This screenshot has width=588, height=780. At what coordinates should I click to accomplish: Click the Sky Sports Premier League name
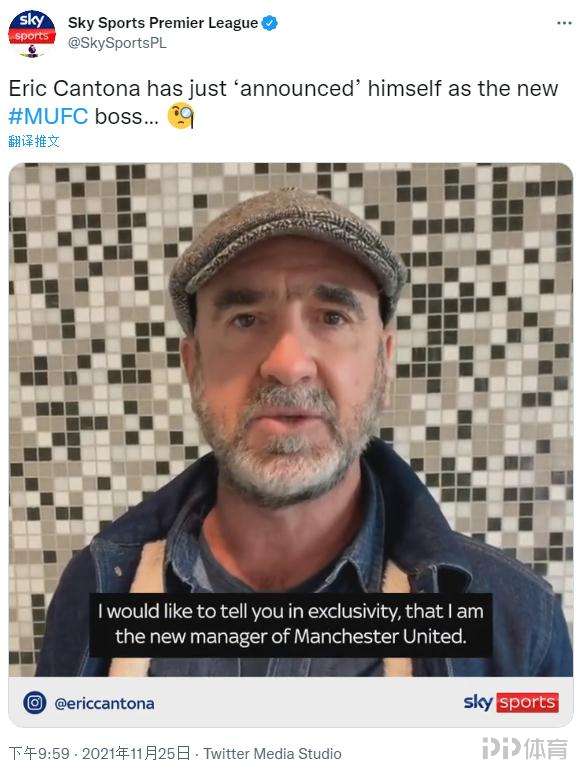pyautogui.click(x=163, y=23)
